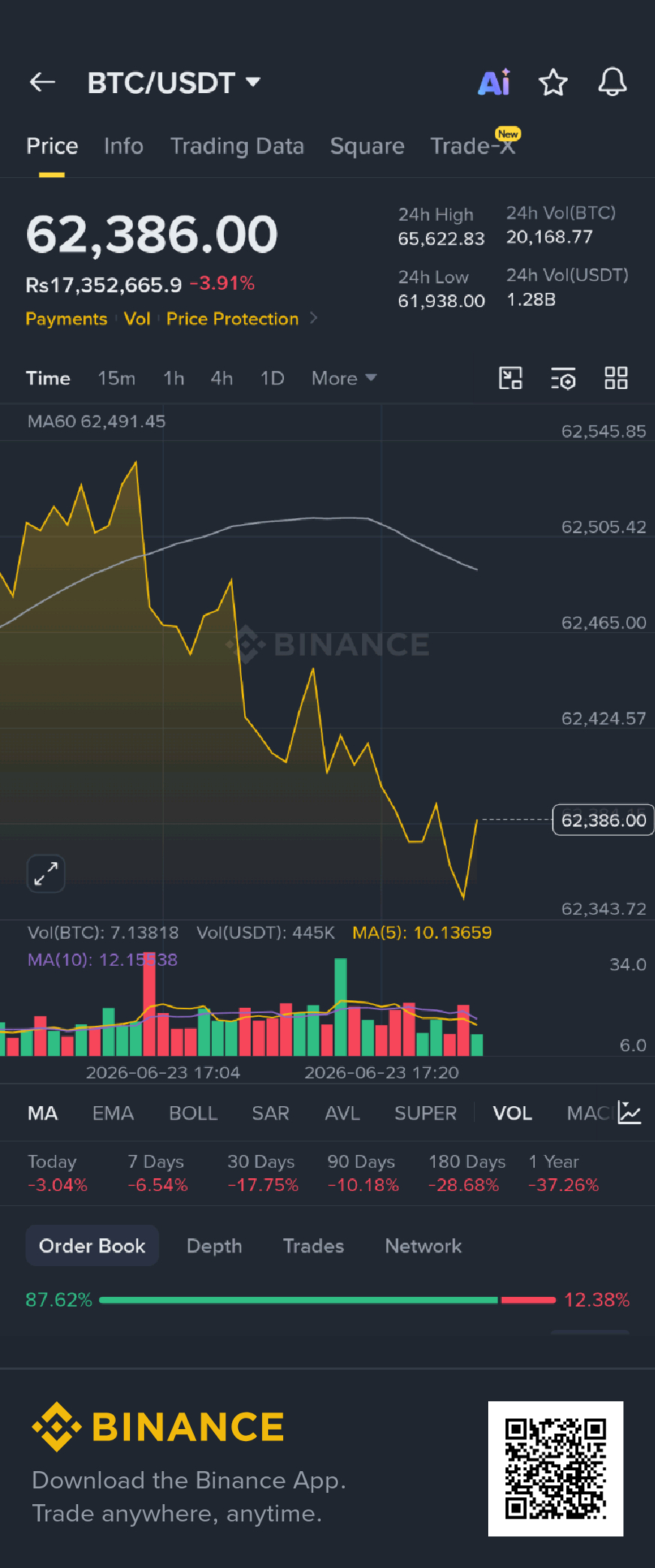The height and width of the screenshot is (1568, 655).
Task: Tap the Vol tag link
Action: tap(137, 318)
